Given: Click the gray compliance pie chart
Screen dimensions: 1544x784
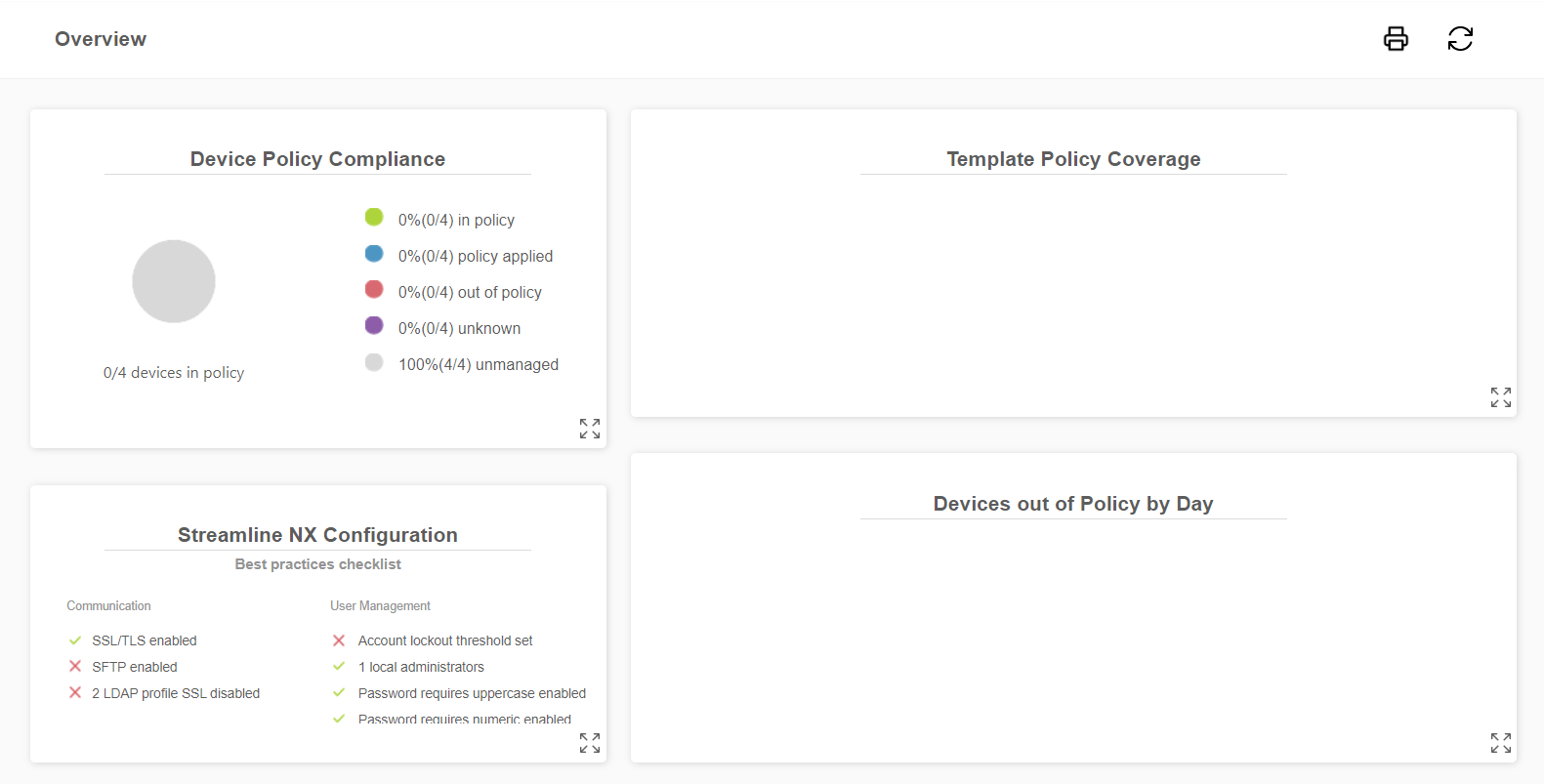Looking at the screenshot, I should coord(174,281).
